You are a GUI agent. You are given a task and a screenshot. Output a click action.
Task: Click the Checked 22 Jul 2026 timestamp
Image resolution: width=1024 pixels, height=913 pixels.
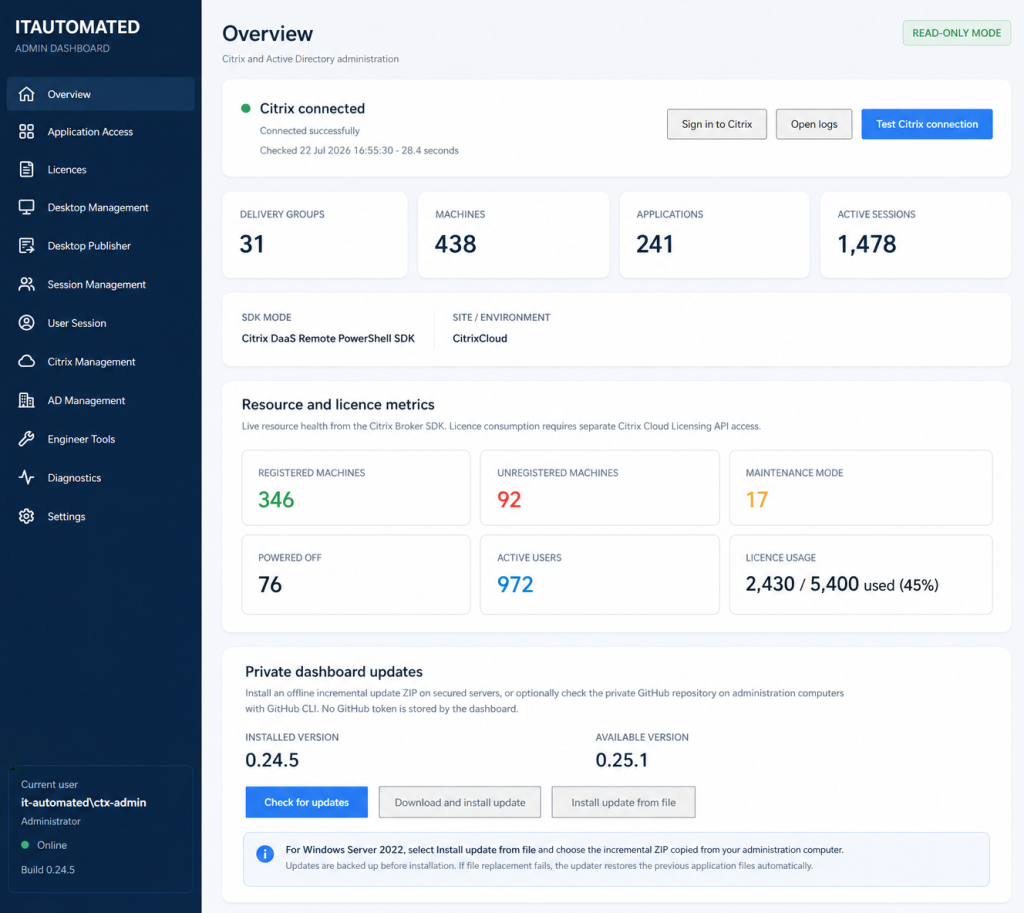tap(359, 150)
